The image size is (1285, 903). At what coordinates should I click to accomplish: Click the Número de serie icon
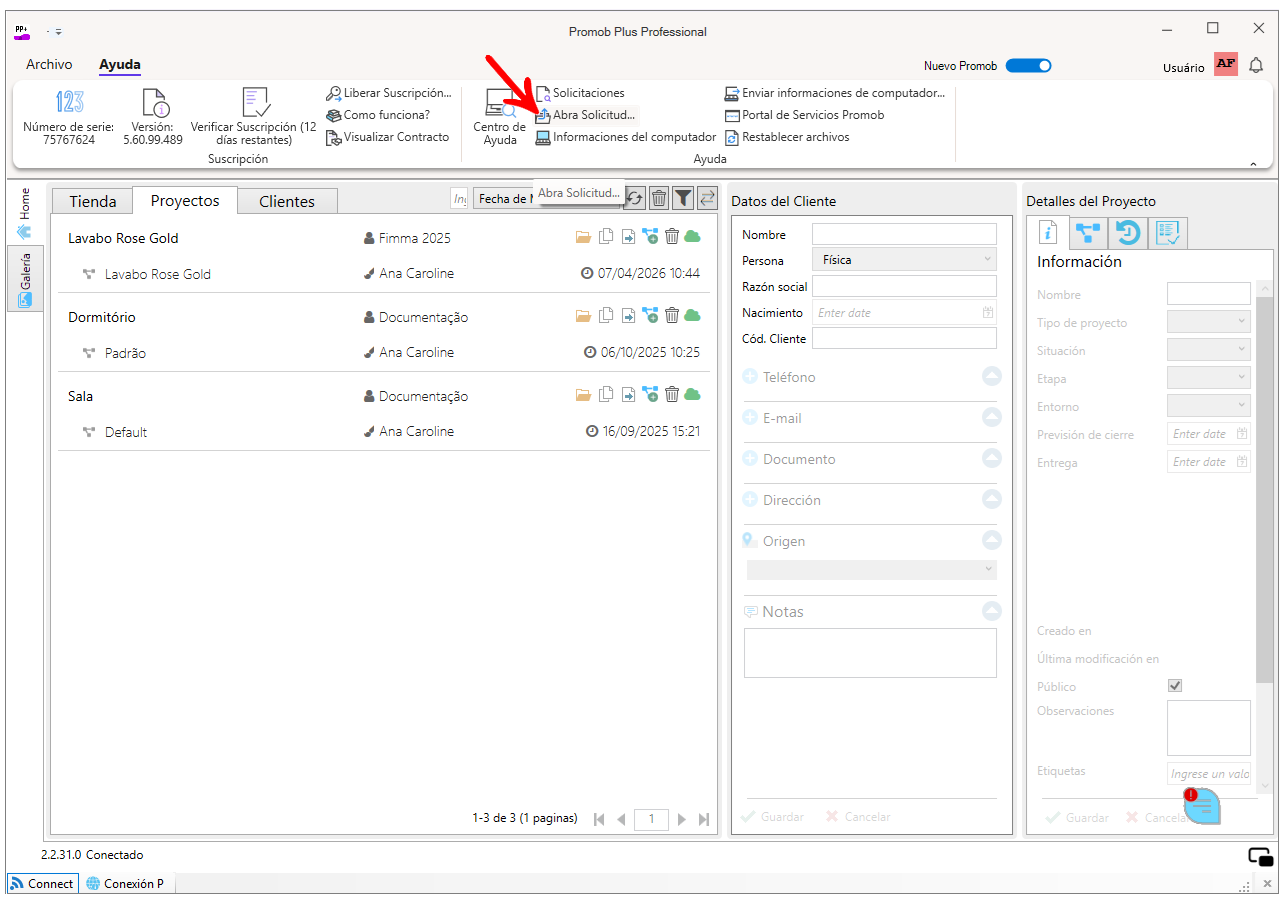69,102
